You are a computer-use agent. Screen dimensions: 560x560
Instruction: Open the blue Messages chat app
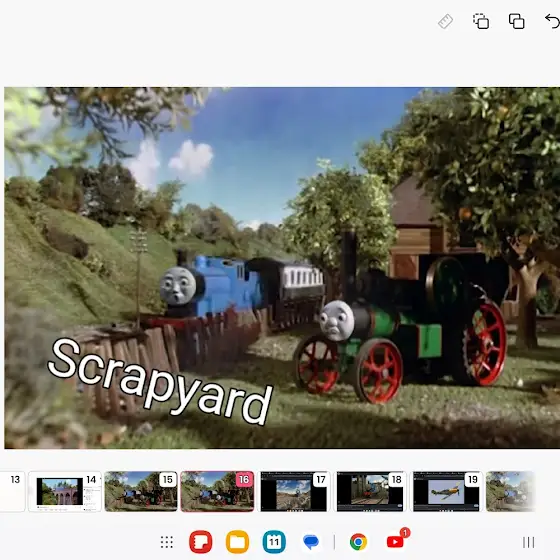311,542
